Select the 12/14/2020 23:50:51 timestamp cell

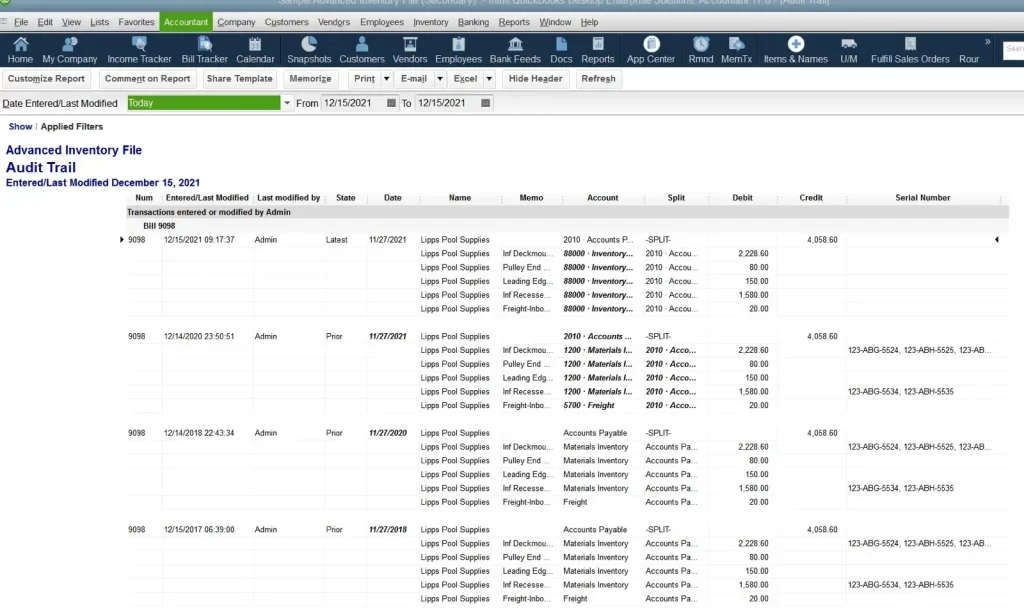(x=199, y=337)
